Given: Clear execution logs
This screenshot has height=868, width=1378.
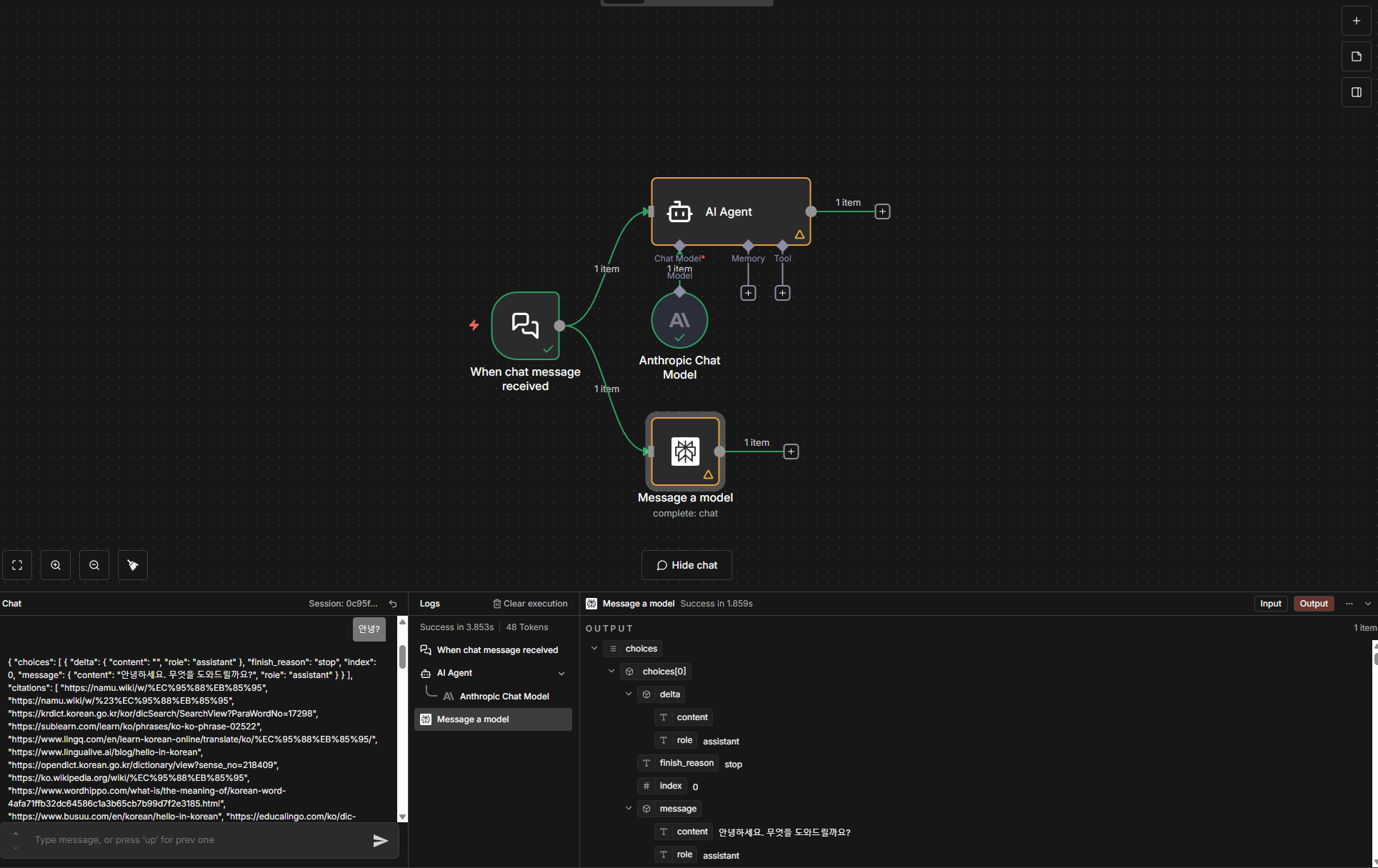Looking at the screenshot, I should pyautogui.click(x=530, y=604).
